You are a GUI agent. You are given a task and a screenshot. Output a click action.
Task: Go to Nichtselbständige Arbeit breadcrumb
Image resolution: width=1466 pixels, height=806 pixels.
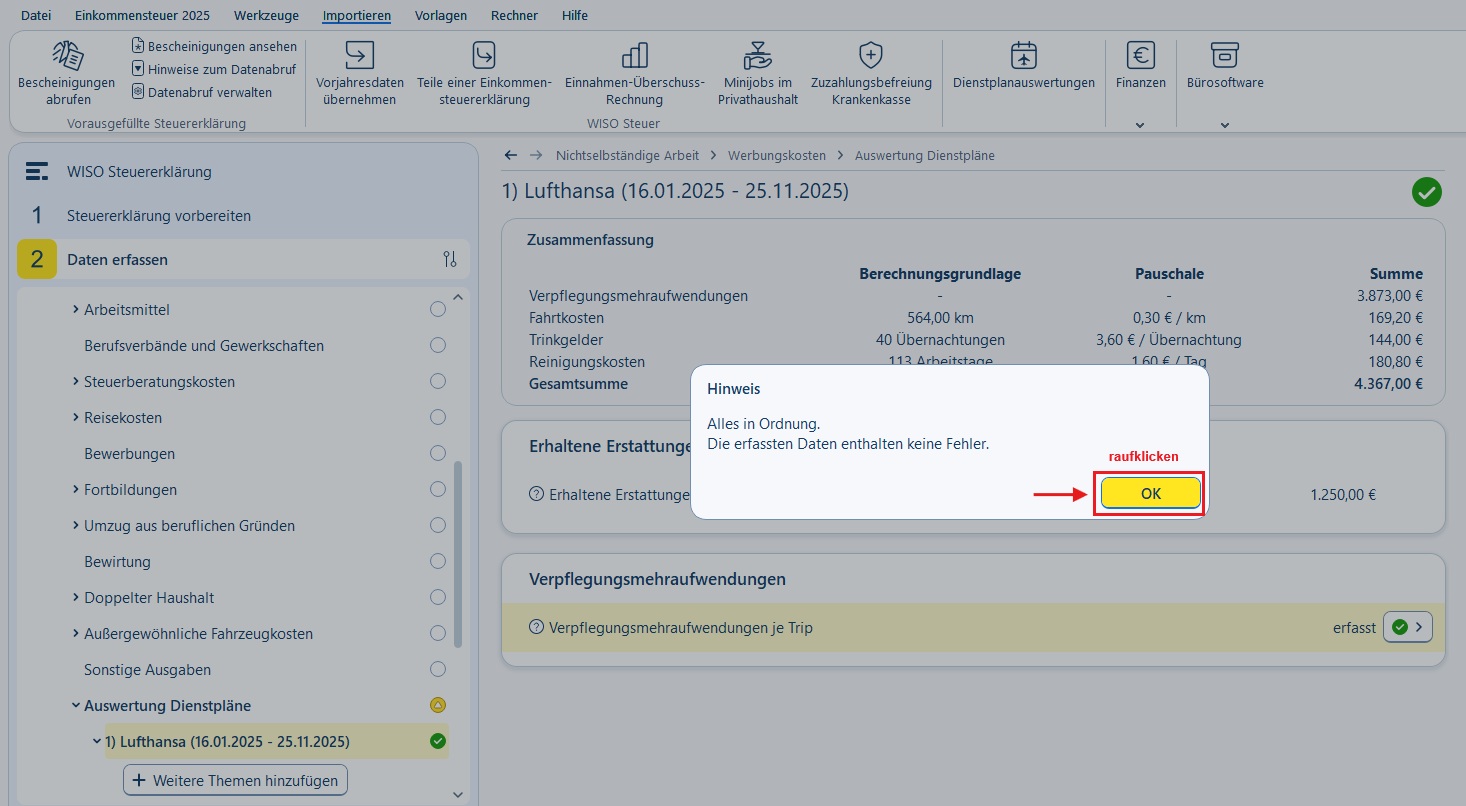(x=628, y=155)
